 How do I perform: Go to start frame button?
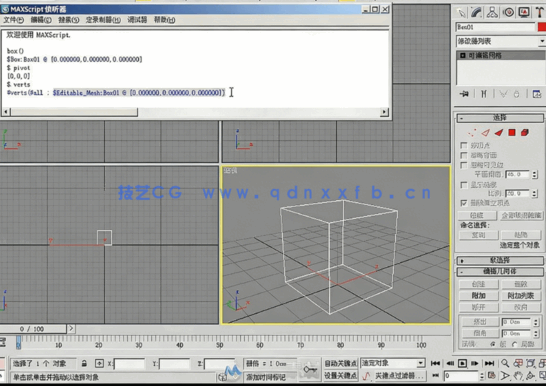click(436, 363)
